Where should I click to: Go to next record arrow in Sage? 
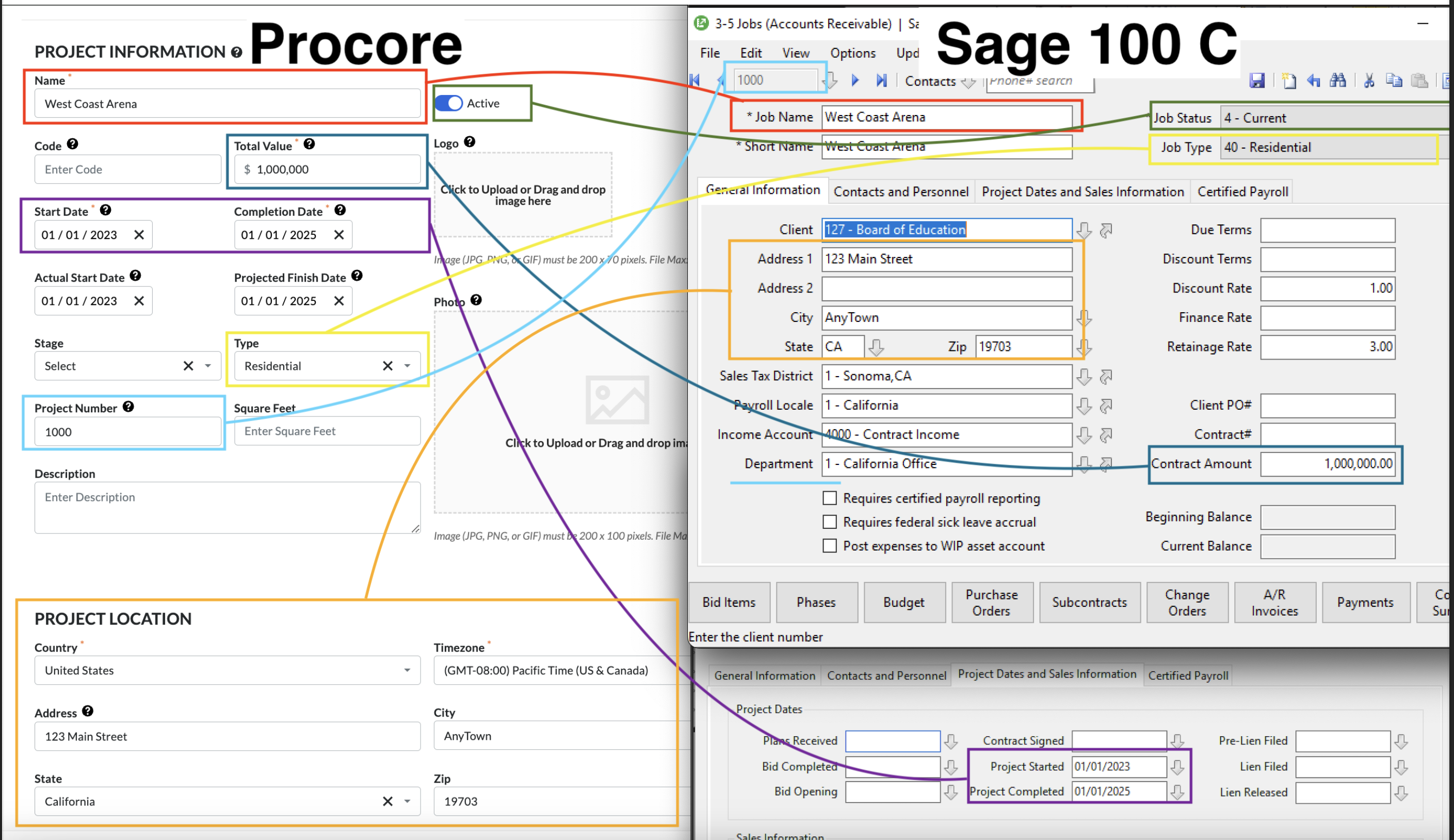(x=855, y=80)
